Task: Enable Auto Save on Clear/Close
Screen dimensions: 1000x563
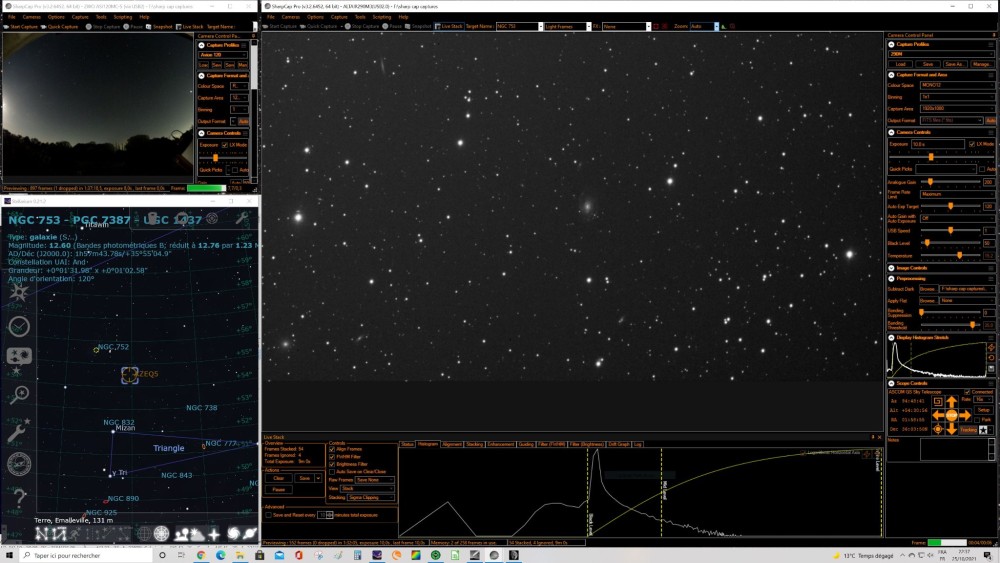Action: 332,472
